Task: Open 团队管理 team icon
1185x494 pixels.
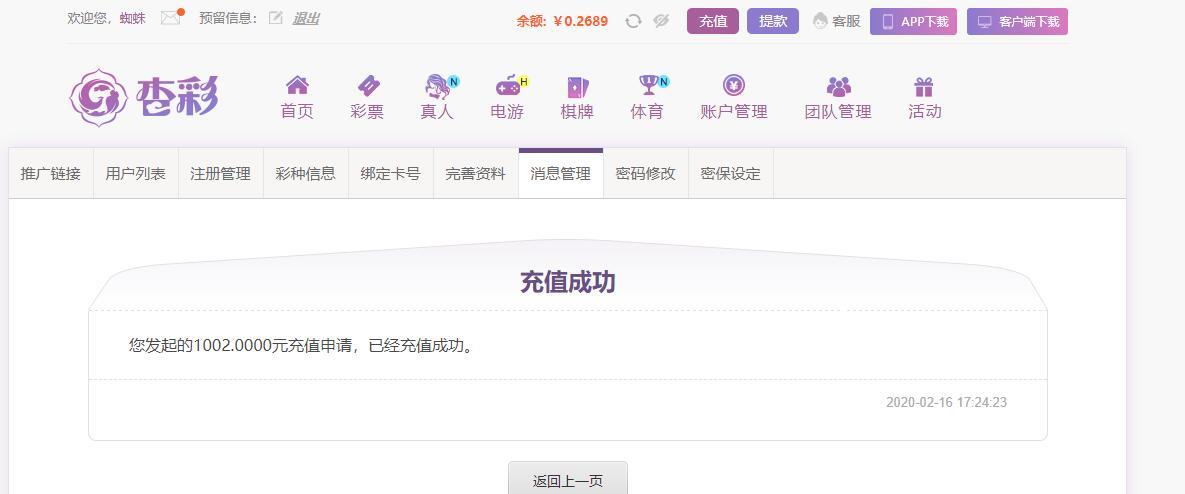Action: 838,86
